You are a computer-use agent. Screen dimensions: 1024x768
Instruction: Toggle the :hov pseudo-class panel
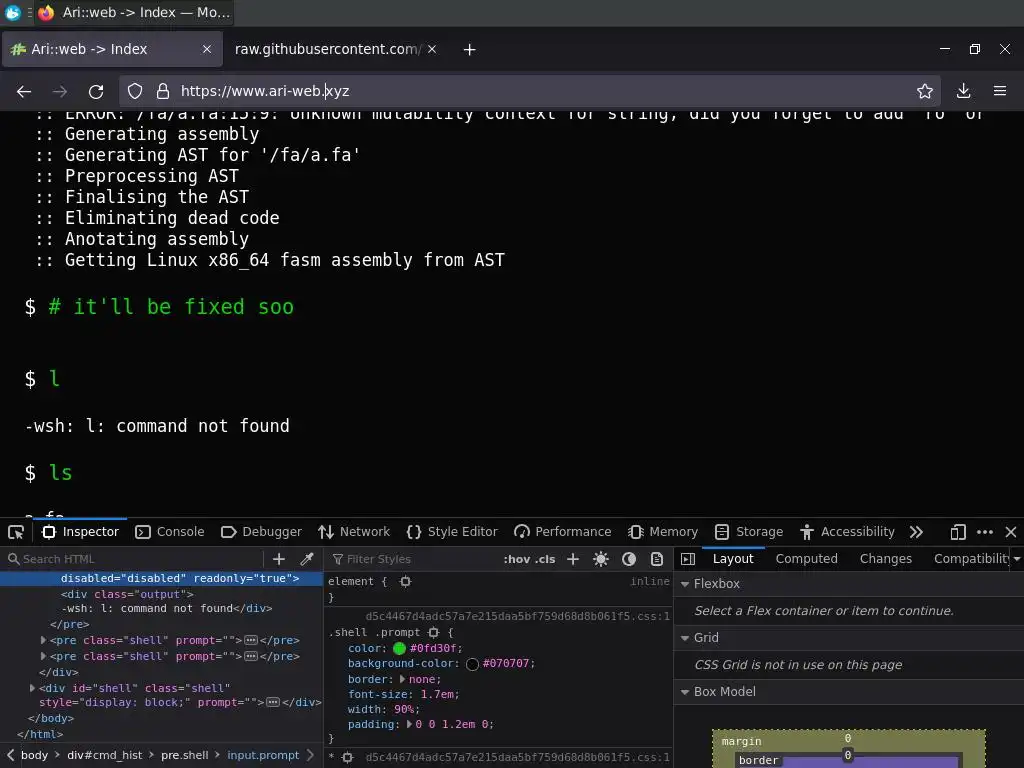517,559
